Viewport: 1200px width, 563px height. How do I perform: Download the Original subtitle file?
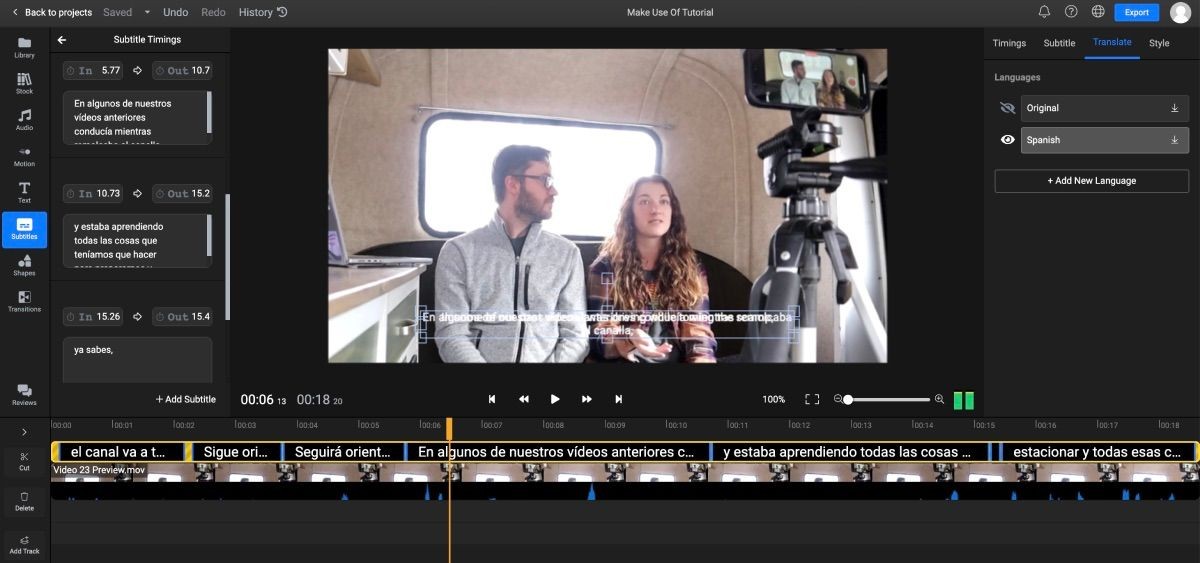point(1175,108)
